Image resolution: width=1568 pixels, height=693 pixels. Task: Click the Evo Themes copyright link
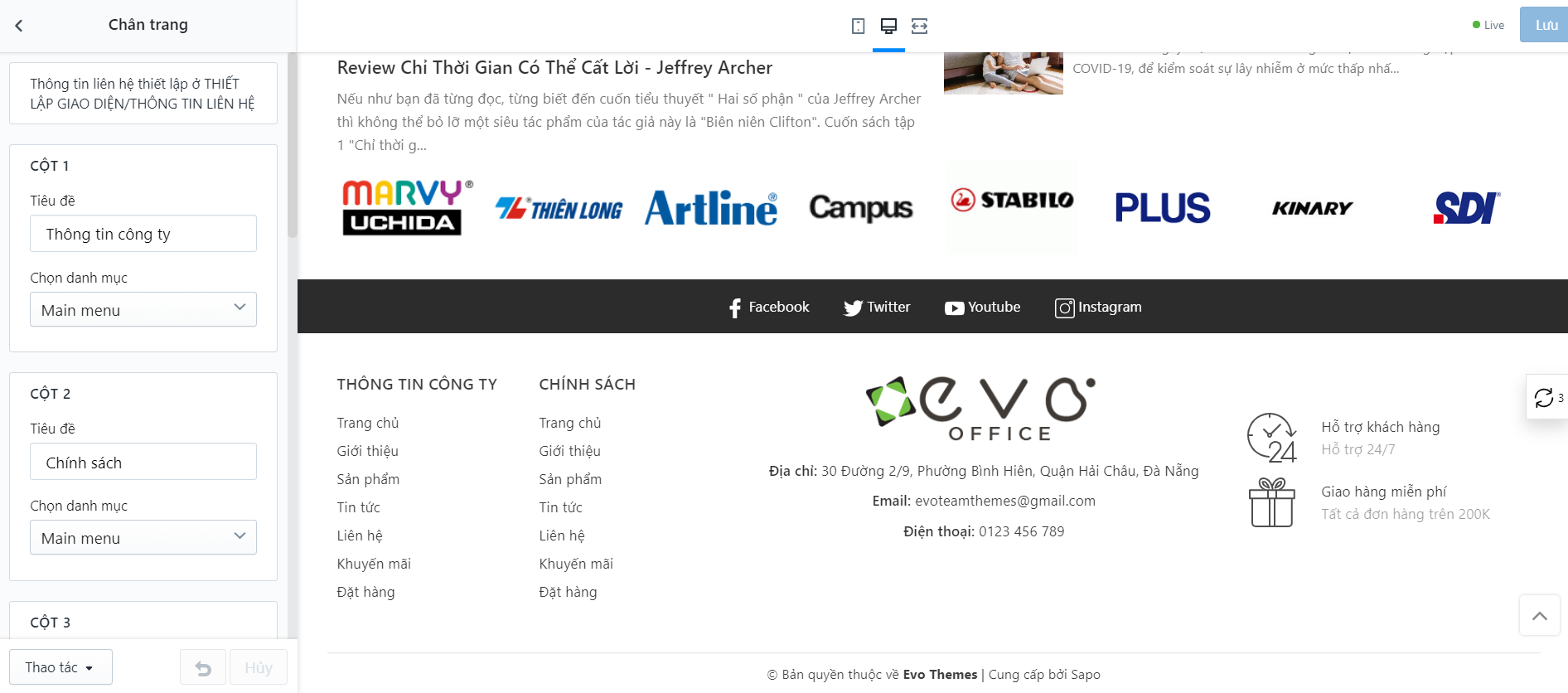941,675
